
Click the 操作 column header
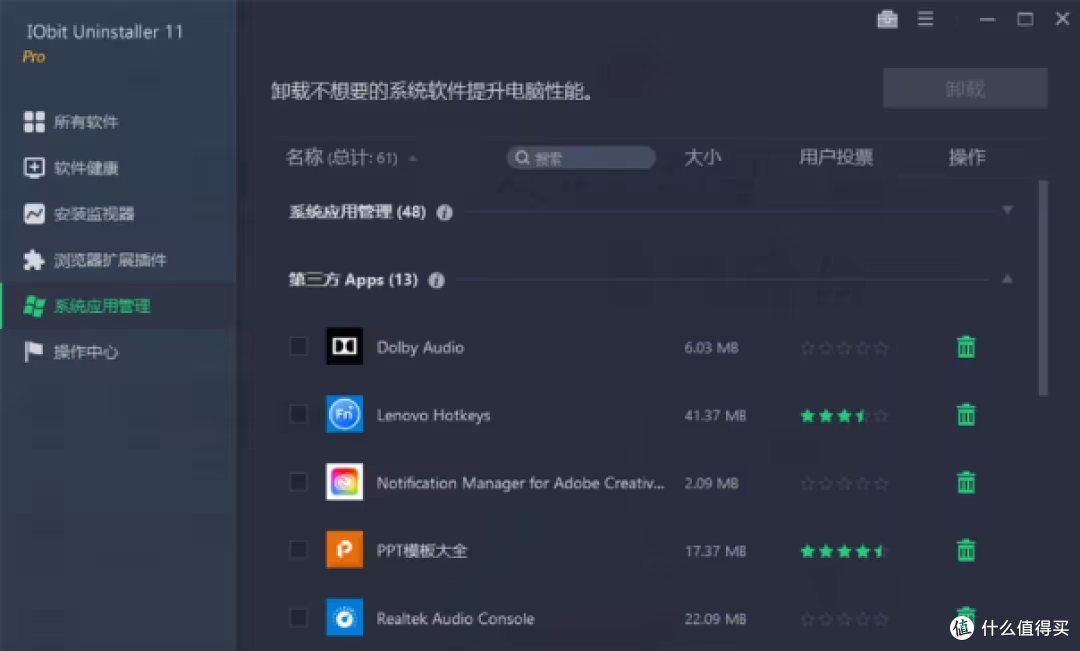[x=967, y=158]
